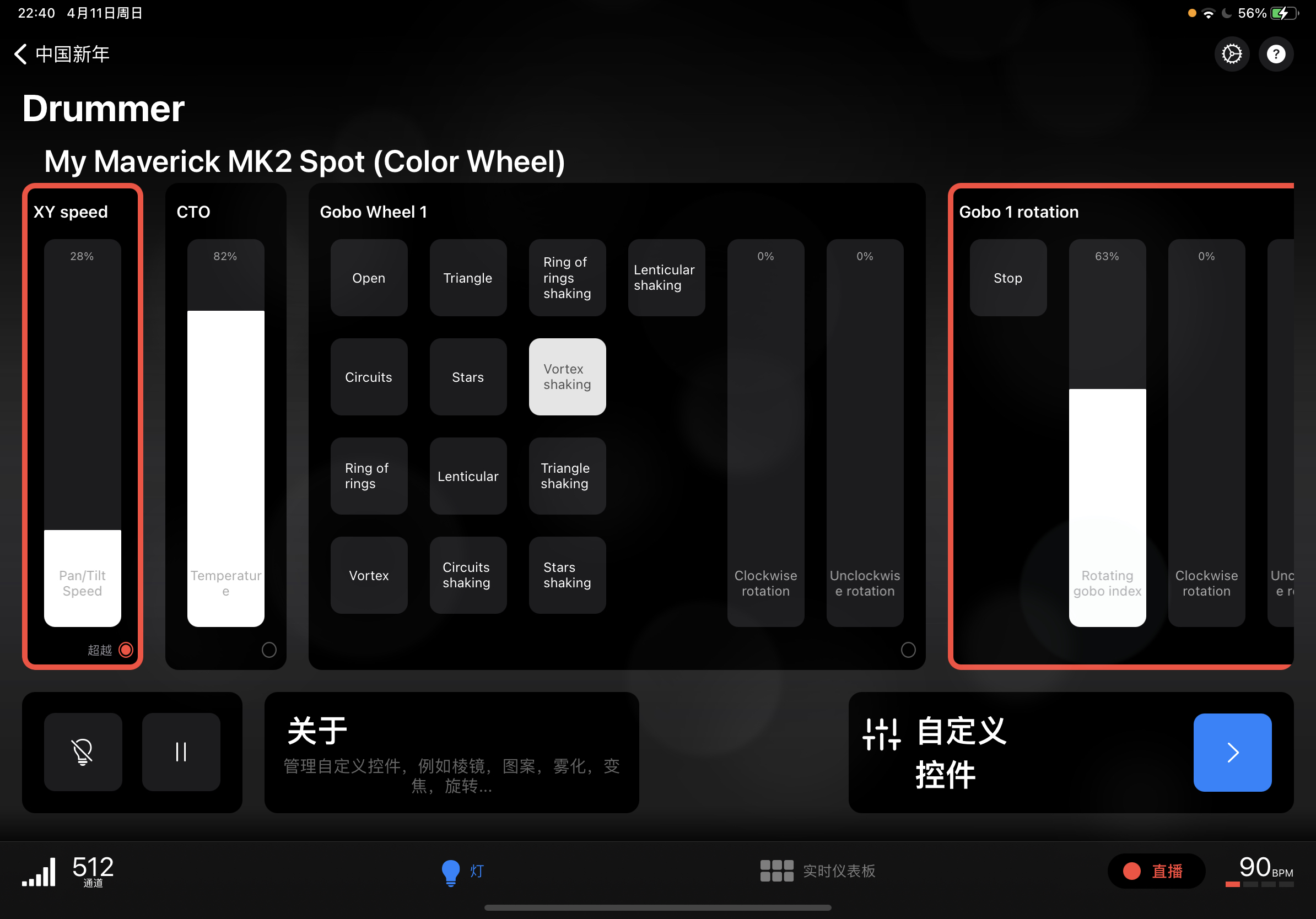The image size is (1316, 919).
Task: Switch to the 灯 tab
Action: click(x=463, y=872)
